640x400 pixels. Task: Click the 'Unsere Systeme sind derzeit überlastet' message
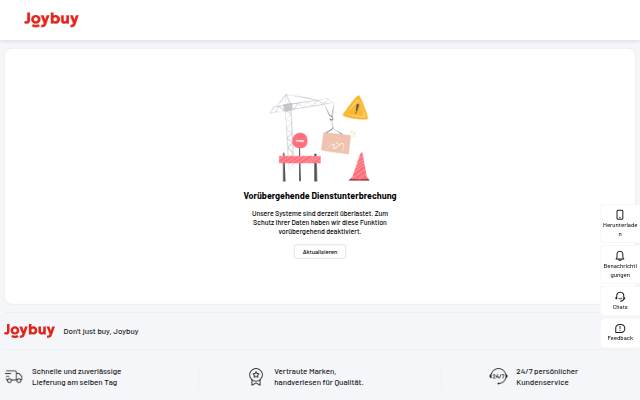320,222
